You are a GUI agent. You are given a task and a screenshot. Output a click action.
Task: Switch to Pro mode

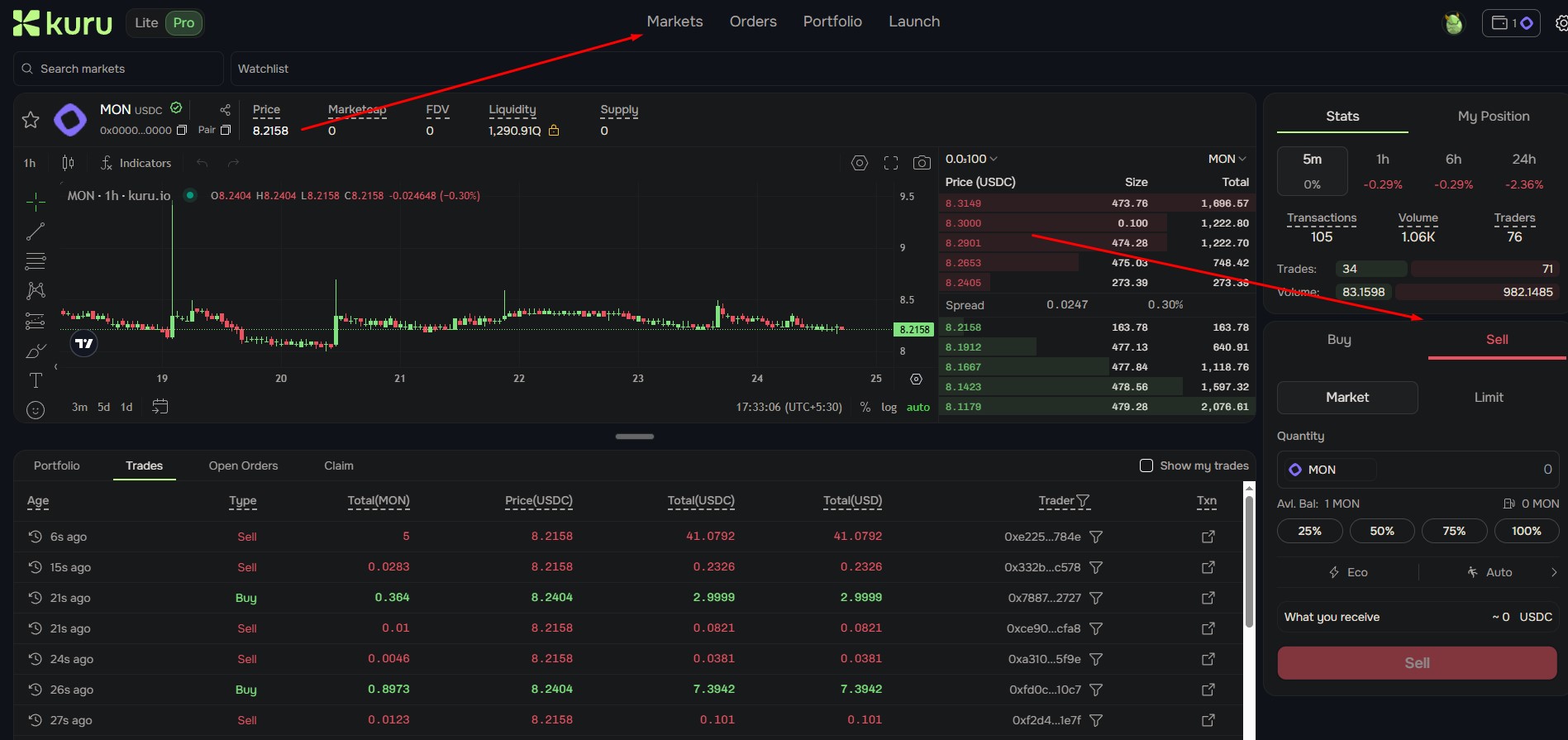[183, 23]
